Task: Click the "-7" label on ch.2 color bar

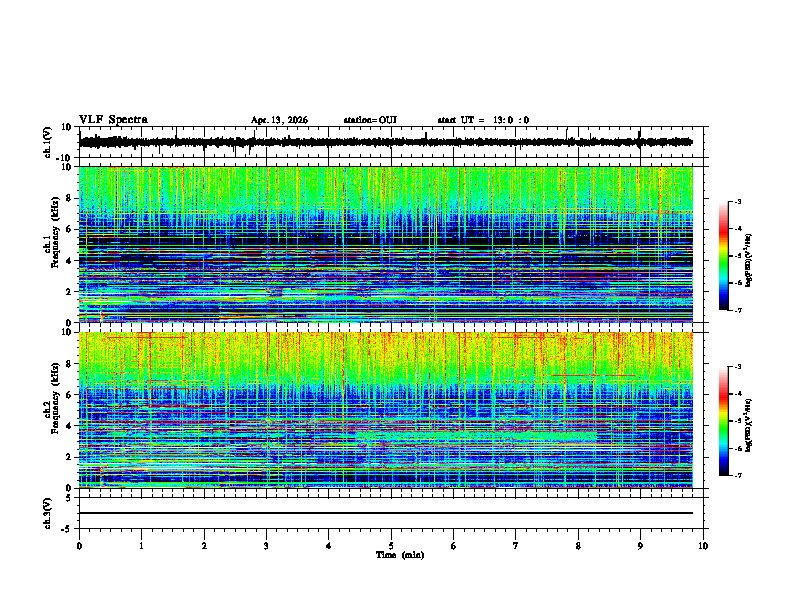Action: pyautogui.click(x=737, y=475)
